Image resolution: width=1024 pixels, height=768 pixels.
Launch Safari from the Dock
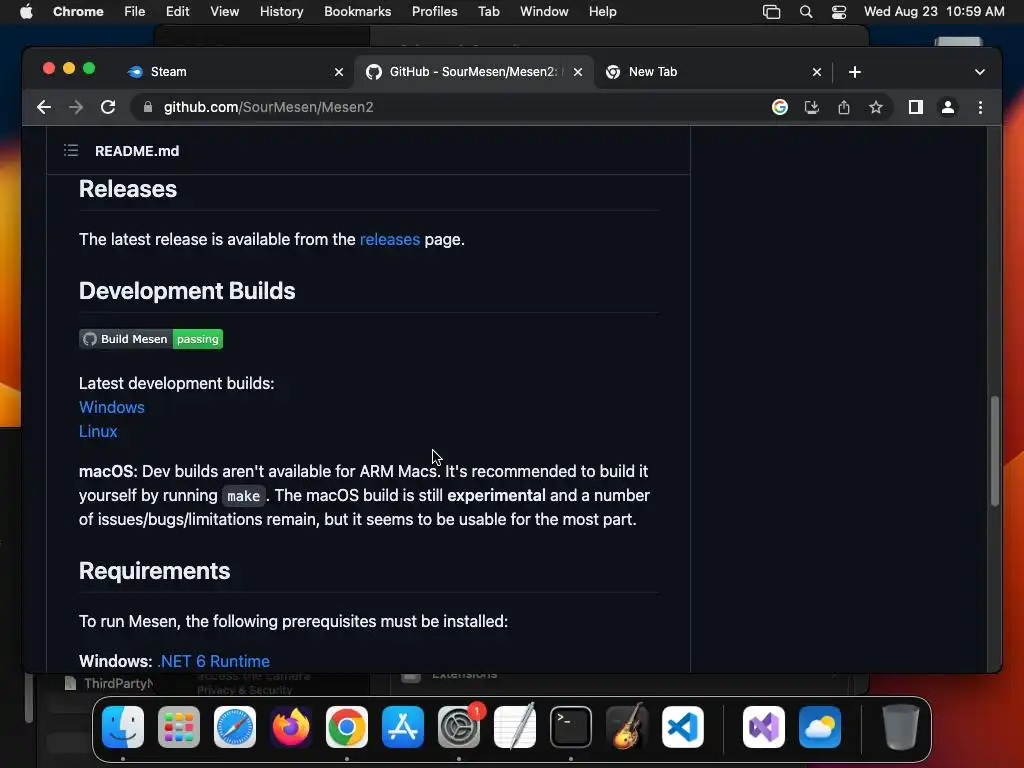click(x=235, y=727)
